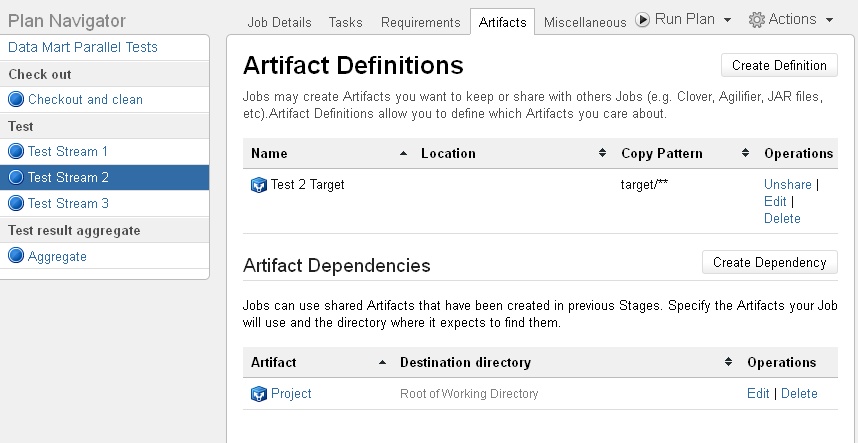The height and width of the screenshot is (443, 858).
Task: Click the Test Stream 1 status icon
Action: coord(16,151)
